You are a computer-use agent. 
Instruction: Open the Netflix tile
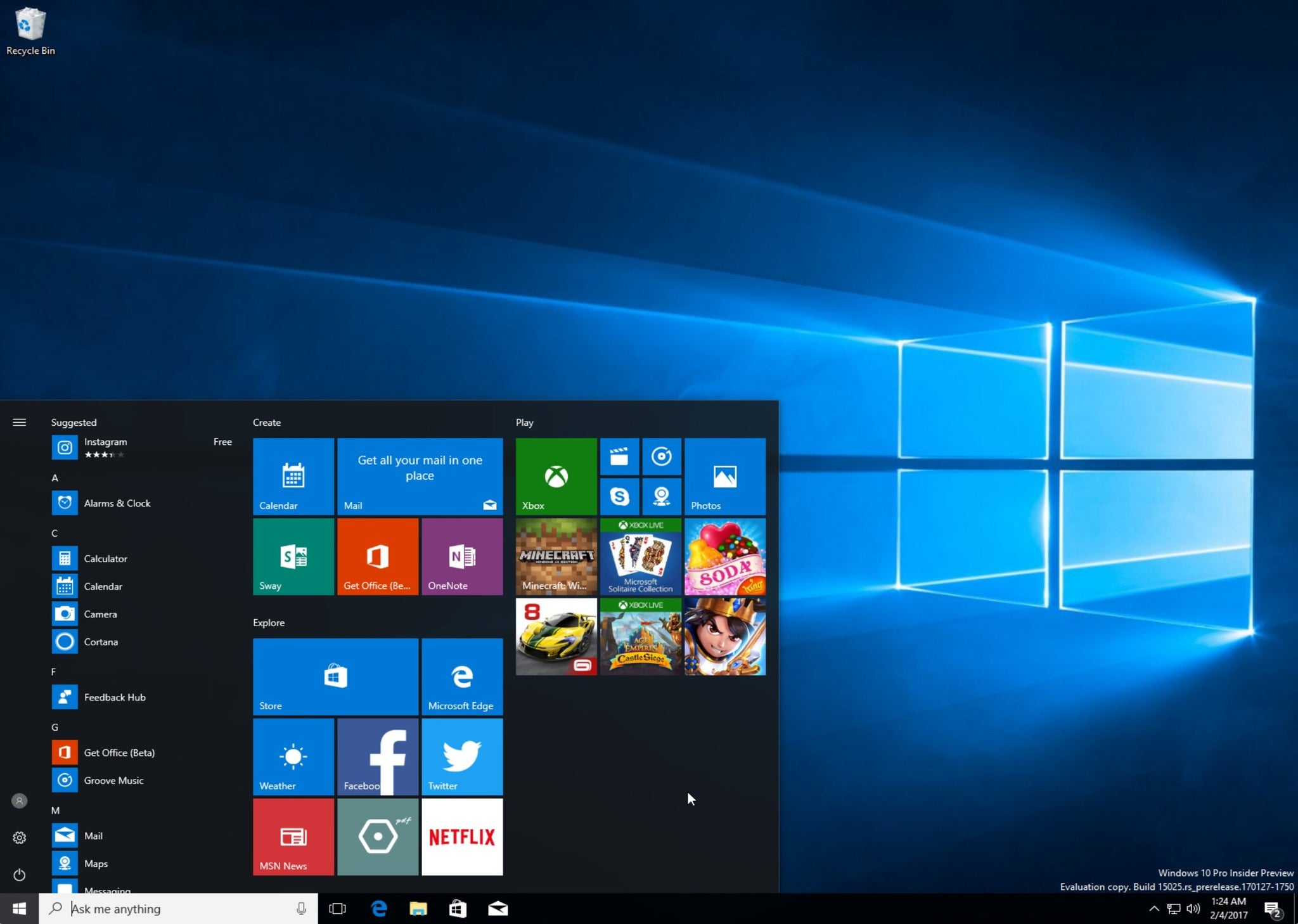click(462, 837)
